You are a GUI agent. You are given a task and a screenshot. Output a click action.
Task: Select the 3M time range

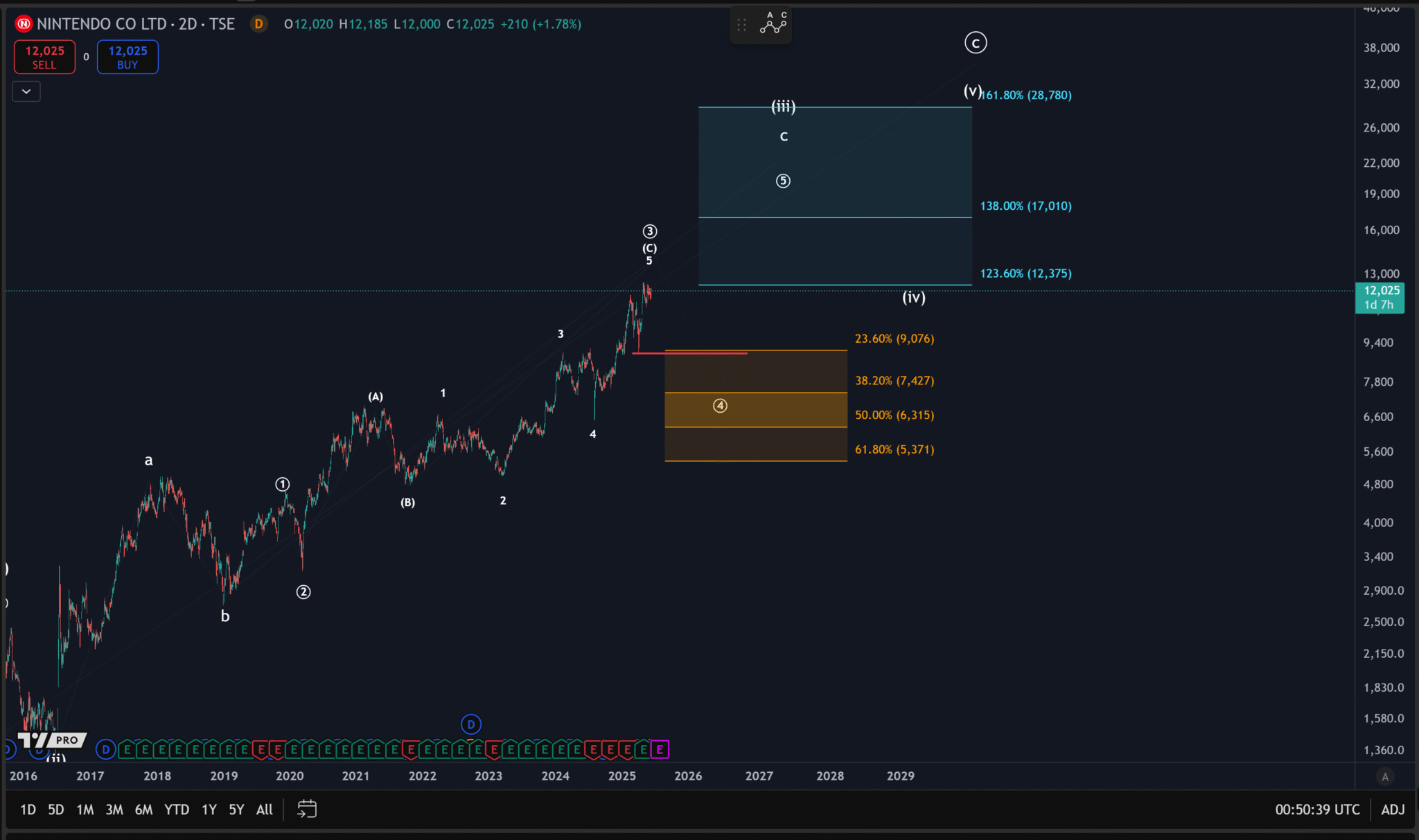click(x=114, y=810)
